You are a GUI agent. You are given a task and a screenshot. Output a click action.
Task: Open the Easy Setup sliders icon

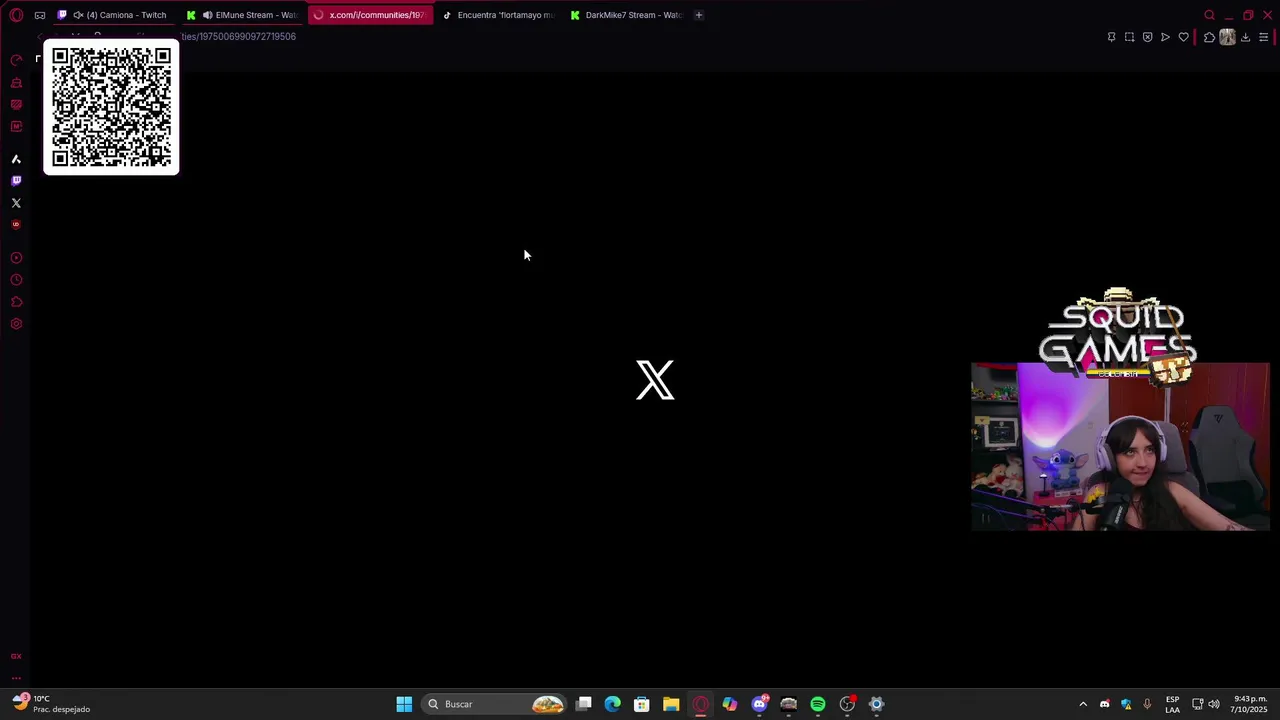coord(1263,37)
